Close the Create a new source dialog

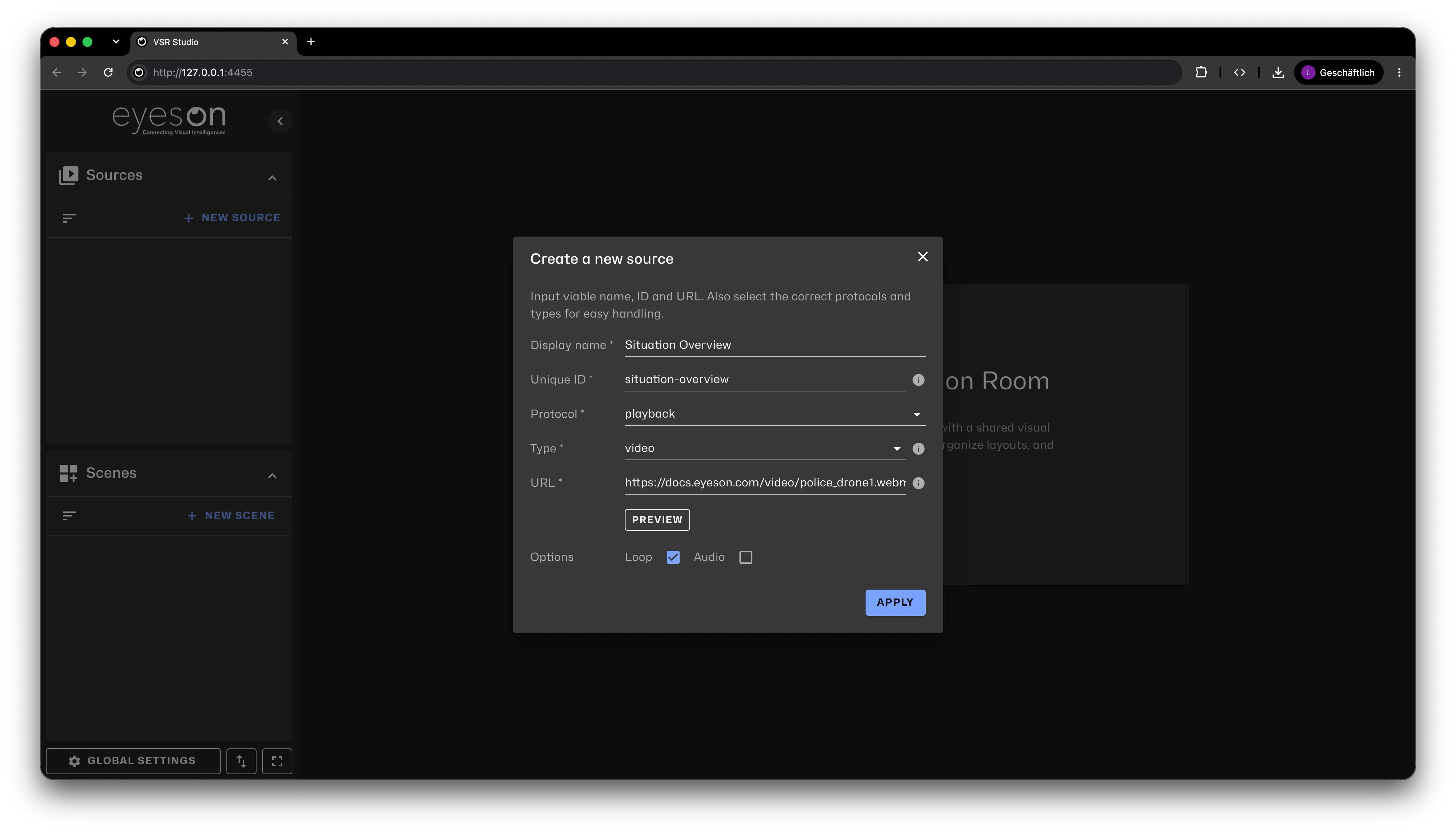pos(923,257)
